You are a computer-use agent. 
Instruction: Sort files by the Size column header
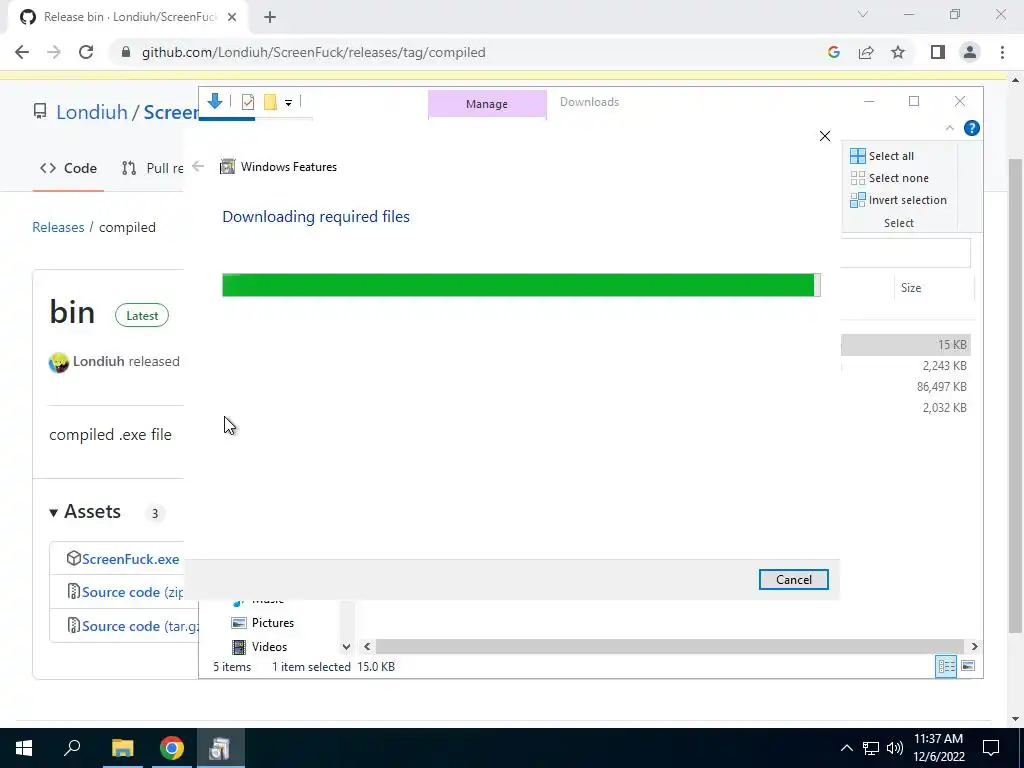click(x=910, y=288)
